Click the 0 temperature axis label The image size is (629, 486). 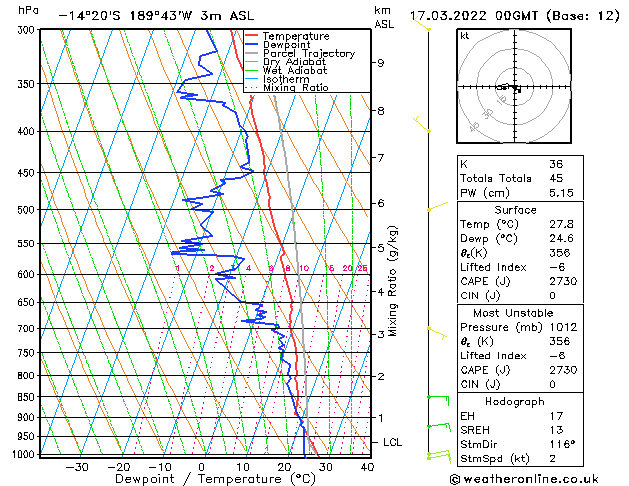[201, 467]
